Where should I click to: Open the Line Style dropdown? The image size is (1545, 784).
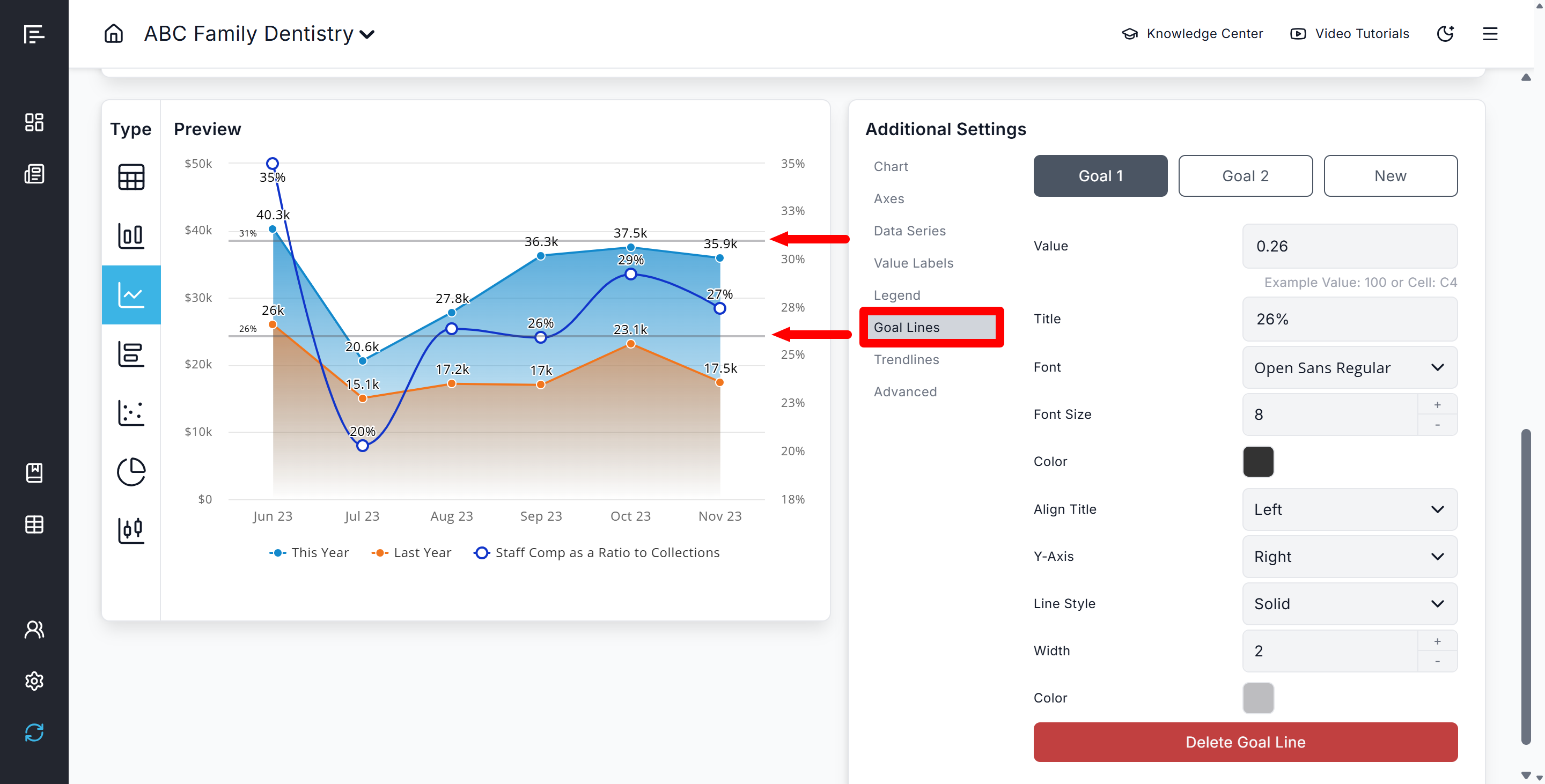[1350, 604]
